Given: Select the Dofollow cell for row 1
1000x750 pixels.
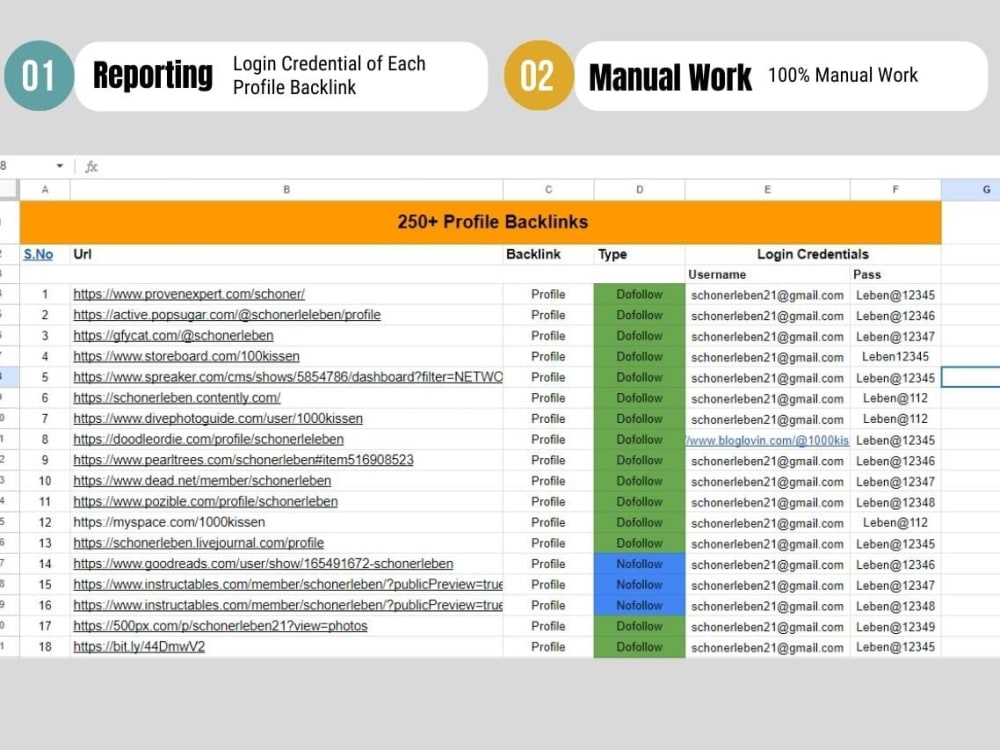Looking at the screenshot, I should coord(640,294).
